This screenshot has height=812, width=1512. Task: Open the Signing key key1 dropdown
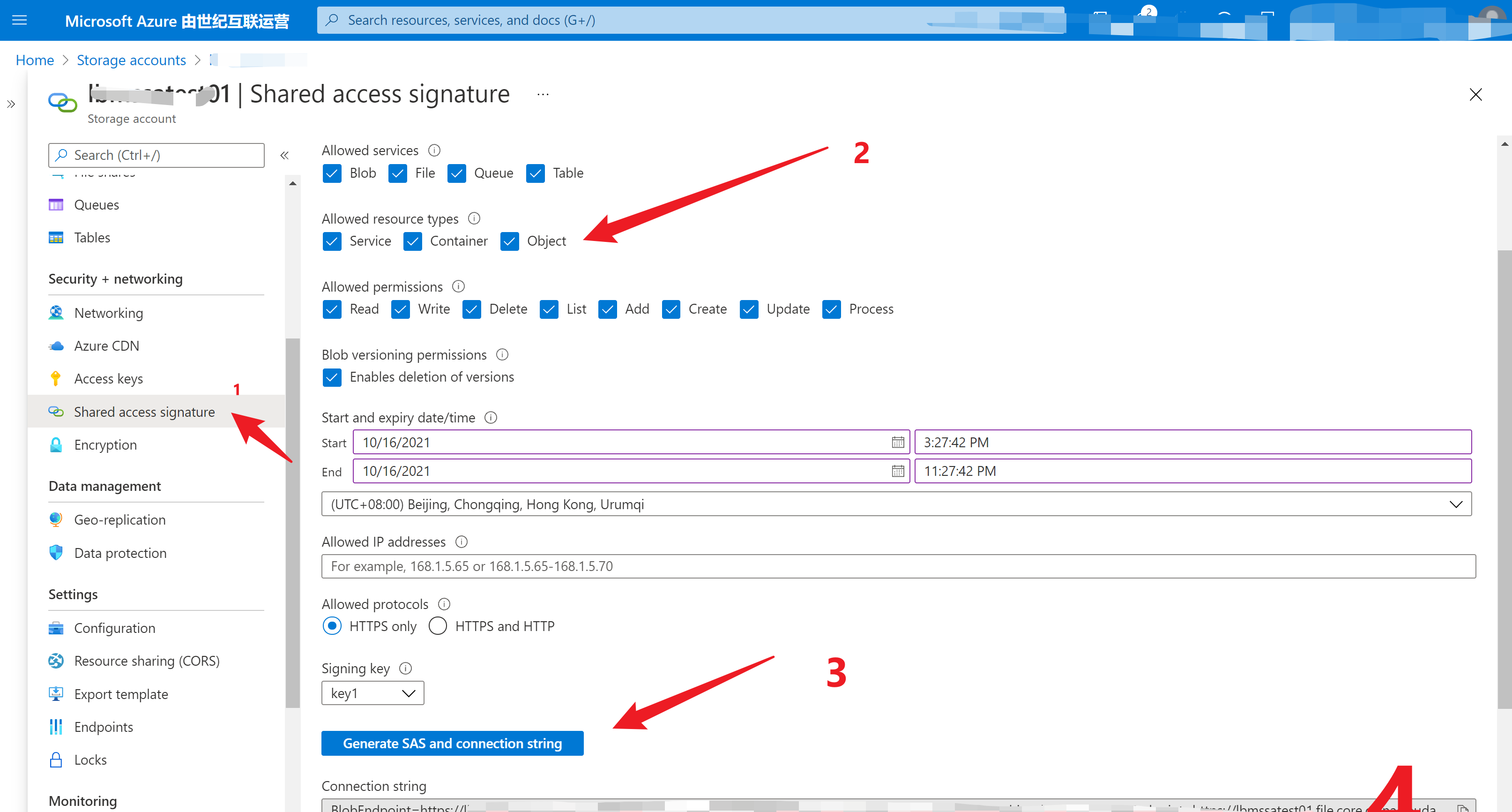372,693
